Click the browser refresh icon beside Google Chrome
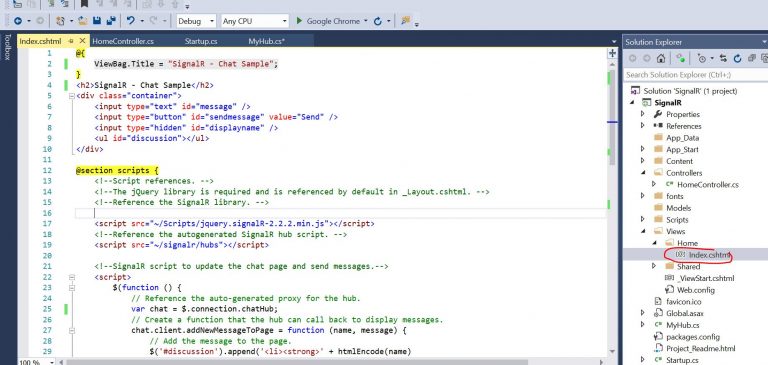This screenshot has width=768, height=365. coord(377,21)
